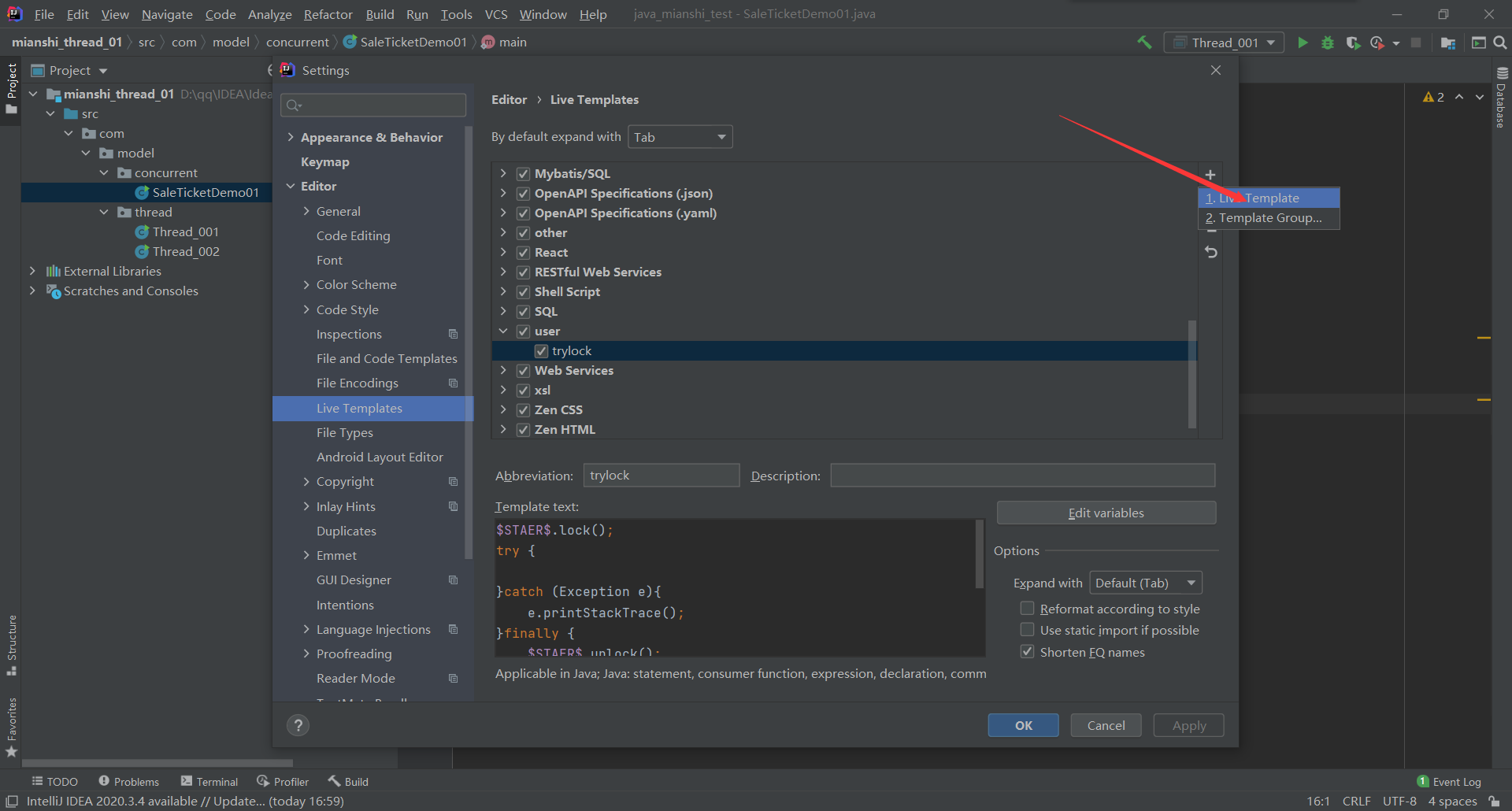Start debugging with the bug icon
This screenshot has width=1512, height=811.
click(x=1328, y=43)
